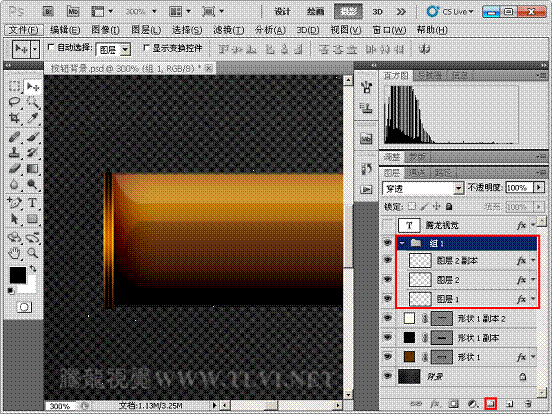Image resolution: width=552 pixels, height=414 pixels.
Task: Open the auto-select 图层 dropdown
Action: click(125, 50)
